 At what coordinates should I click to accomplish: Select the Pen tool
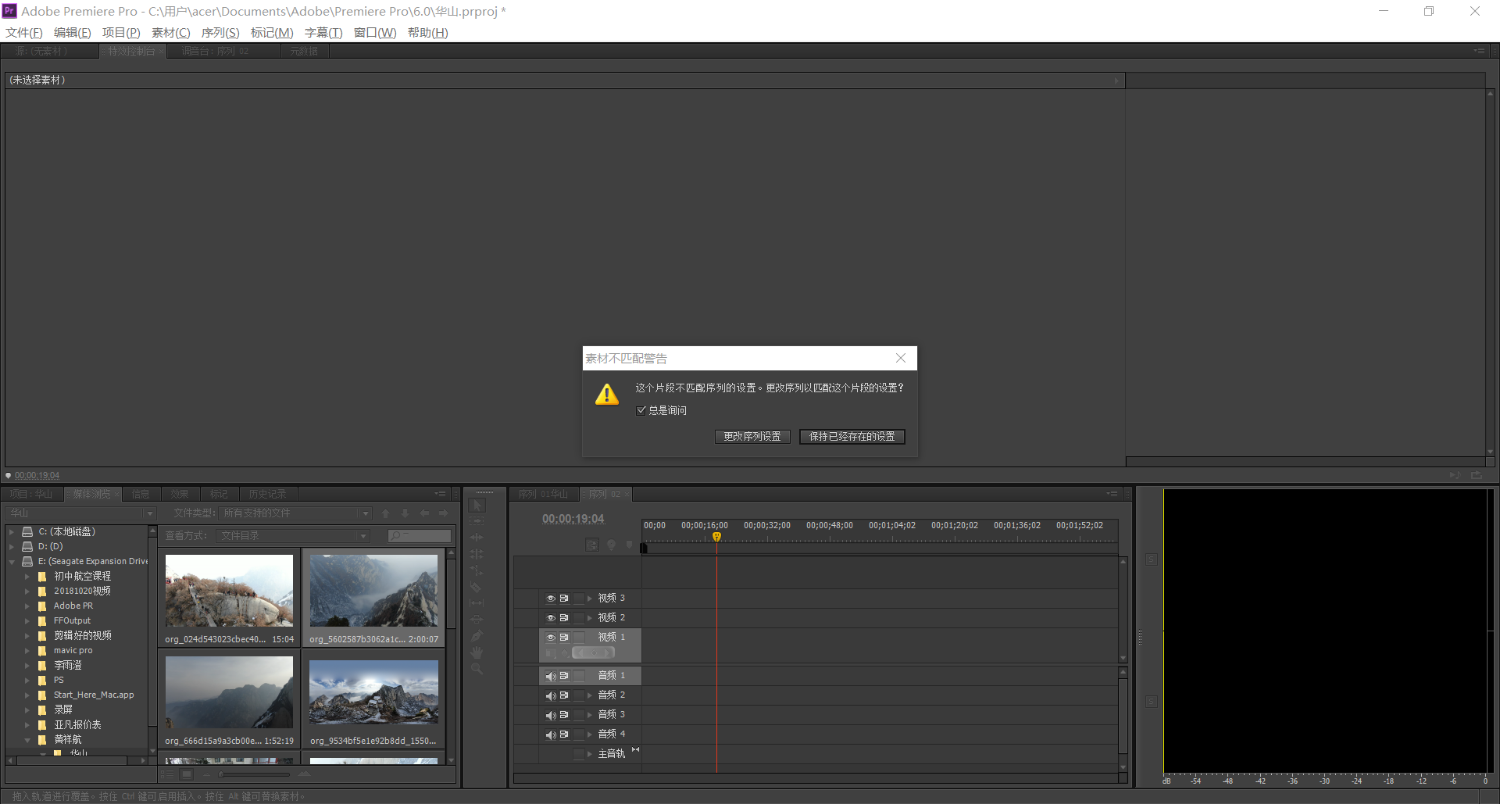477,636
